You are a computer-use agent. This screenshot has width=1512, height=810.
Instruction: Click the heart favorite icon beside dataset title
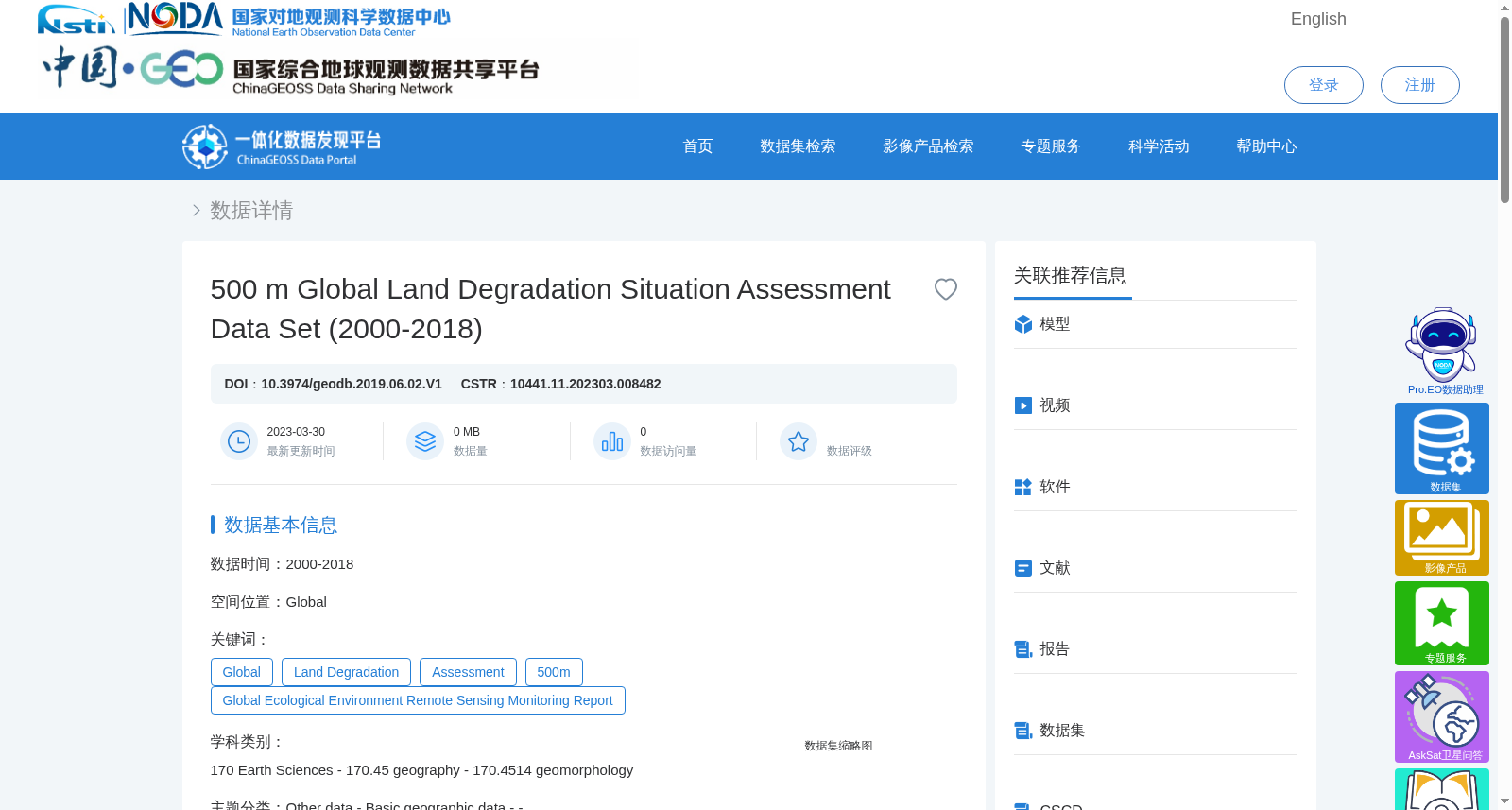coord(945,289)
